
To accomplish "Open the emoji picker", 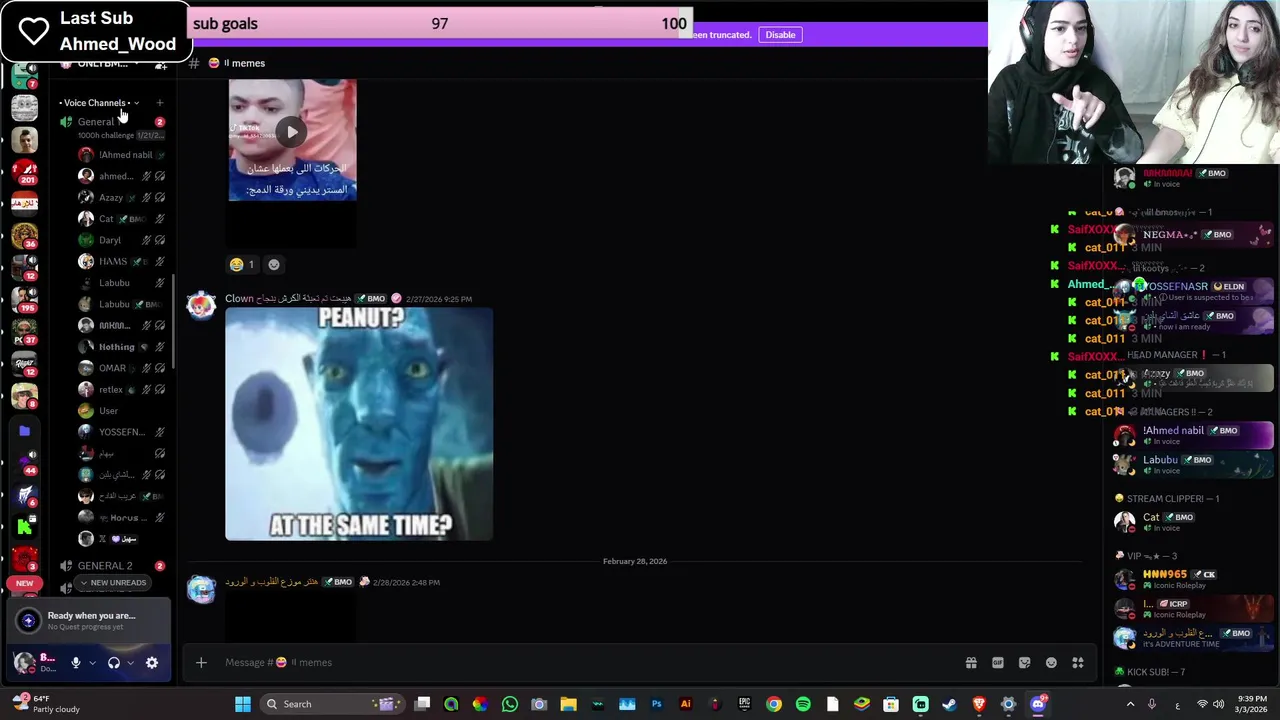I will (x=1051, y=662).
